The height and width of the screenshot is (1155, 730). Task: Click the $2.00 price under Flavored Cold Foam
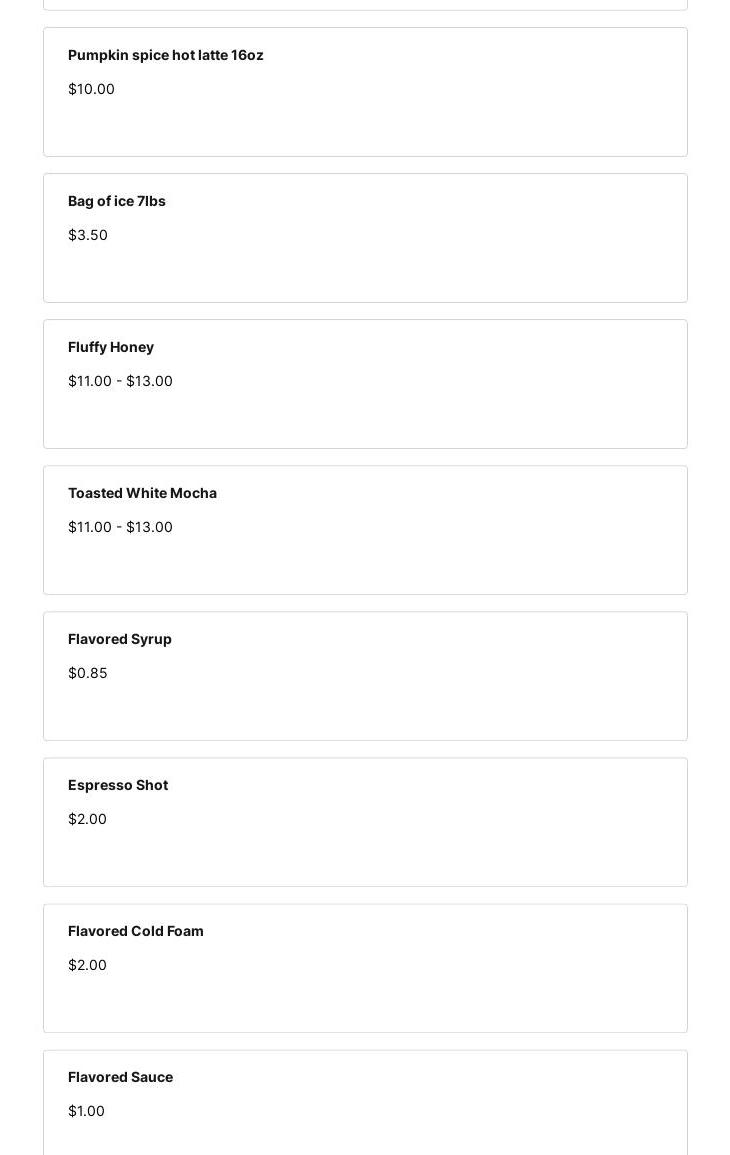pos(87,965)
